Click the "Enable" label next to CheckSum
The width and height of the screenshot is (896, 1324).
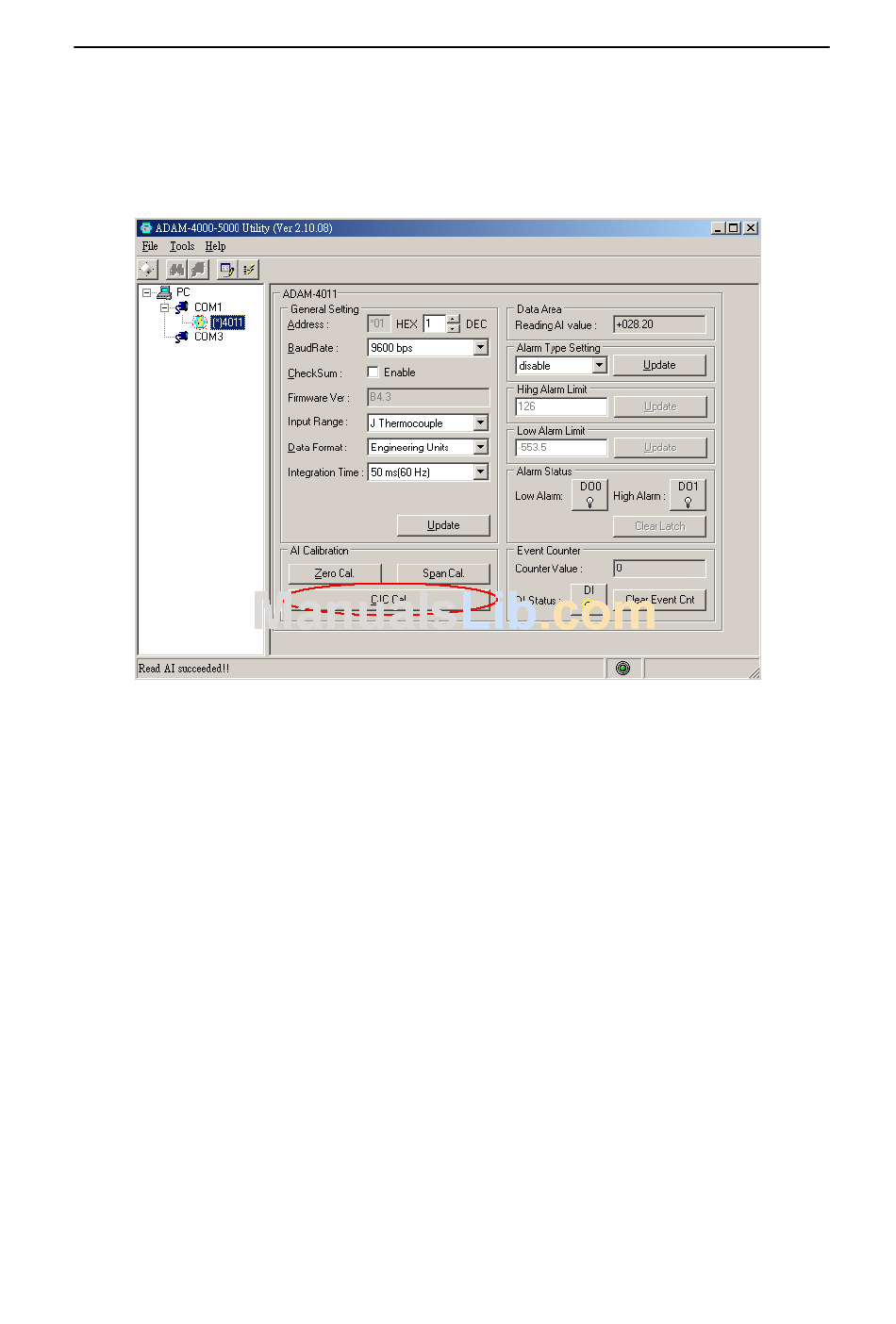point(400,372)
